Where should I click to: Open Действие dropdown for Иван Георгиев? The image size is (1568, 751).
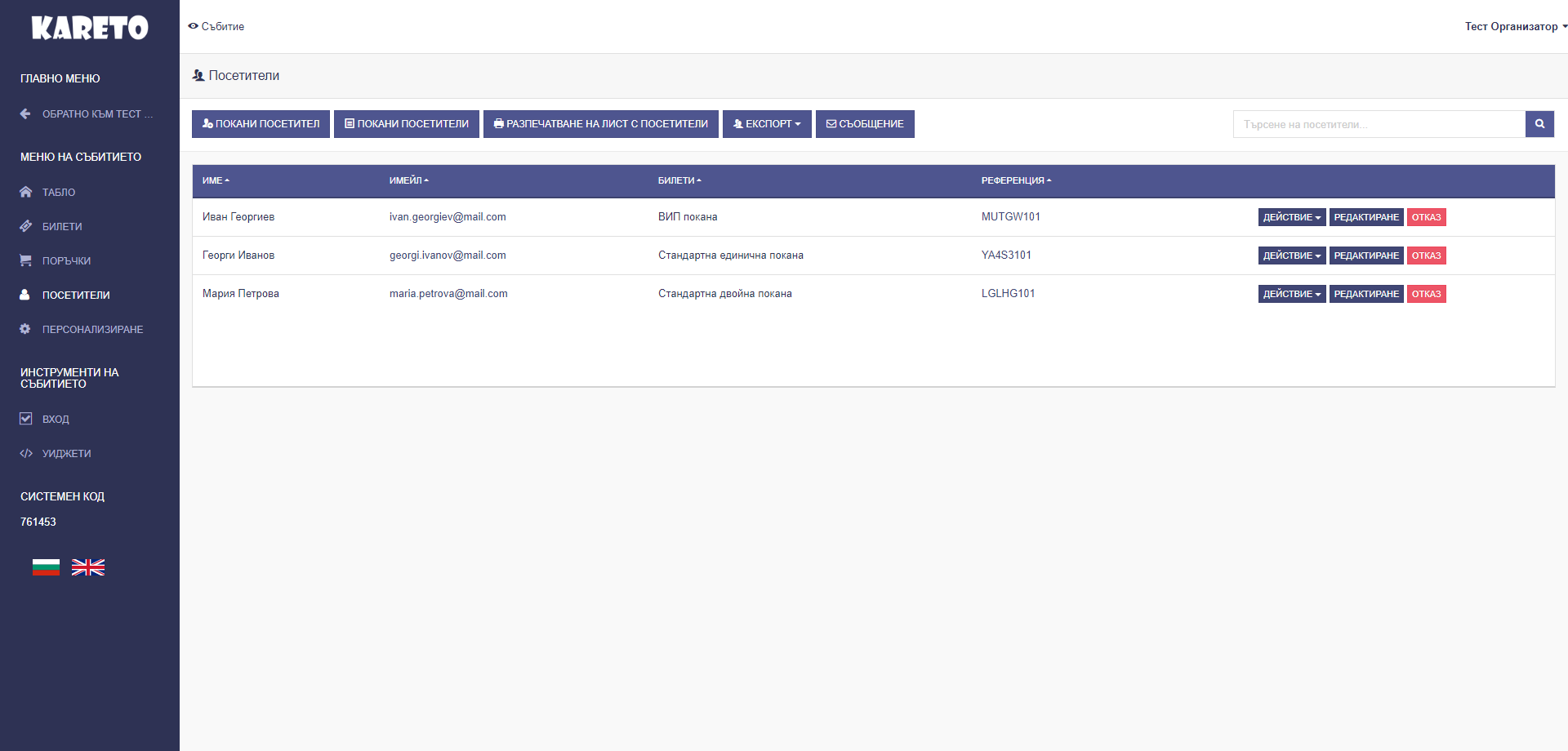(1292, 217)
